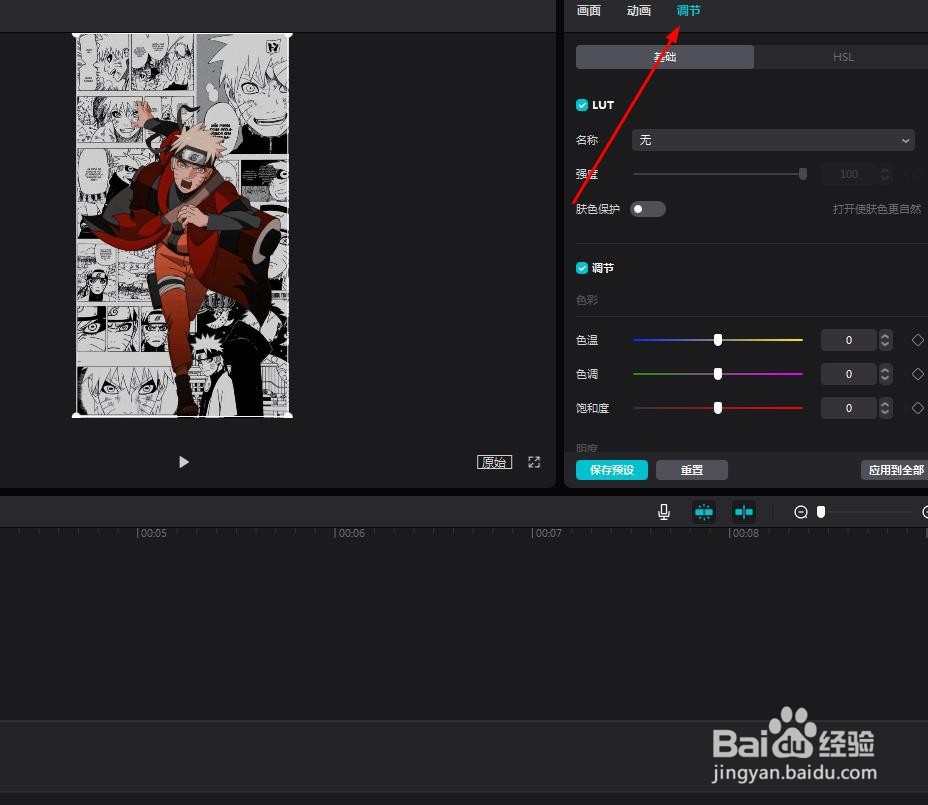
Task: Click the 色温 value input field
Action: [x=848, y=340]
